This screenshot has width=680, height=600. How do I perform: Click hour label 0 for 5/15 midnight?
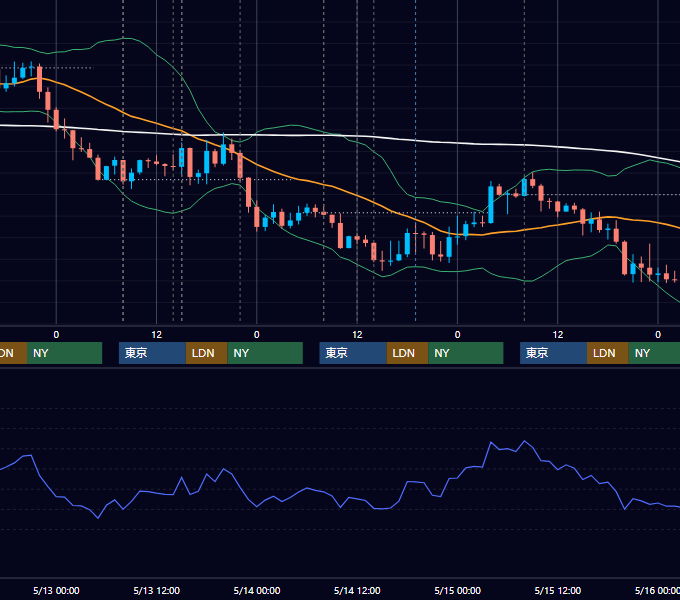(458, 335)
